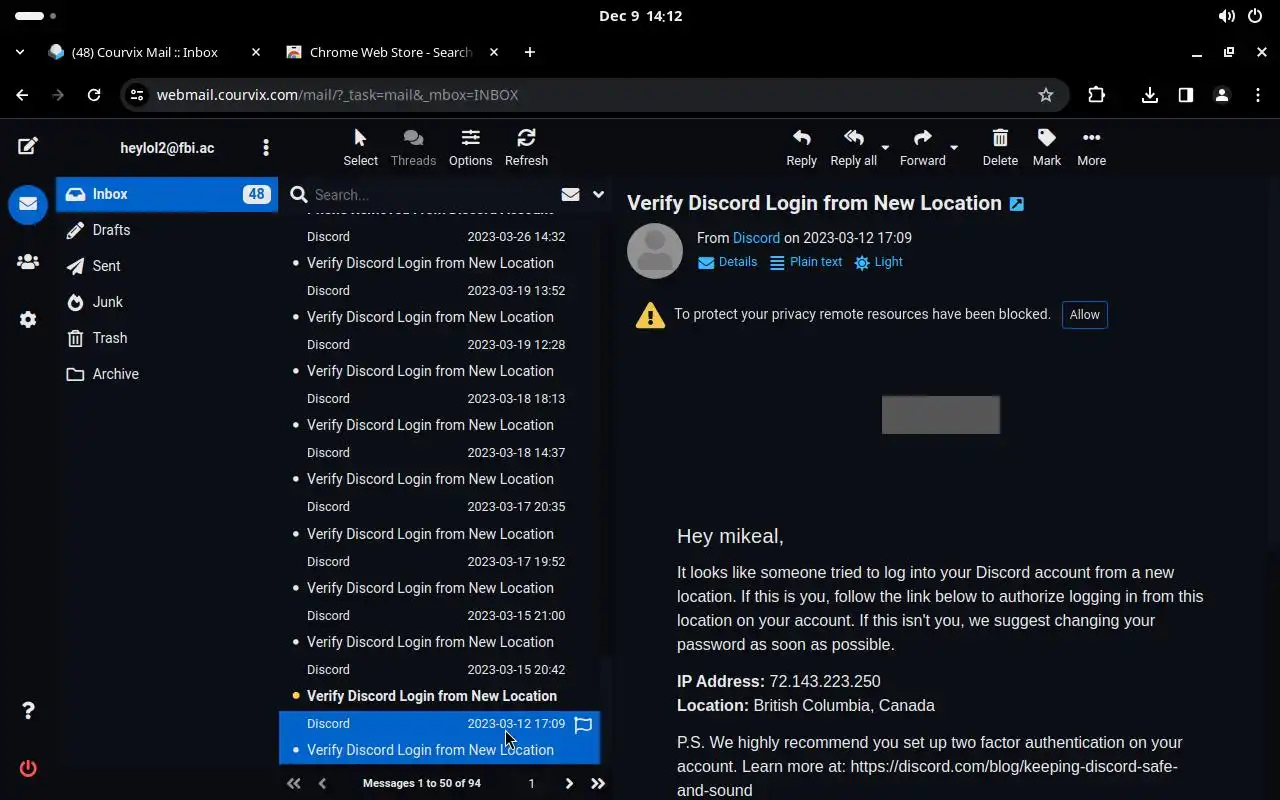Open the unread message dated 2023-03-15 20:42
The width and height of the screenshot is (1280, 800).
click(x=440, y=683)
